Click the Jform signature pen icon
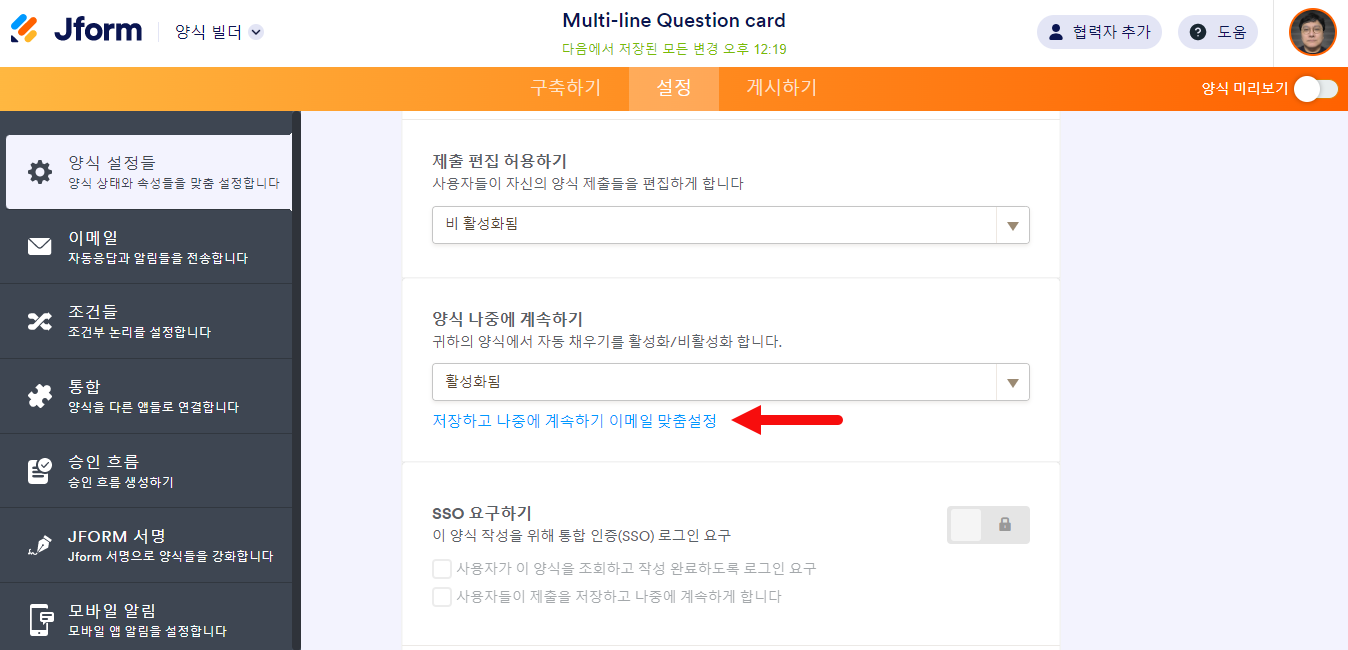The height and width of the screenshot is (650, 1348). [x=40, y=546]
